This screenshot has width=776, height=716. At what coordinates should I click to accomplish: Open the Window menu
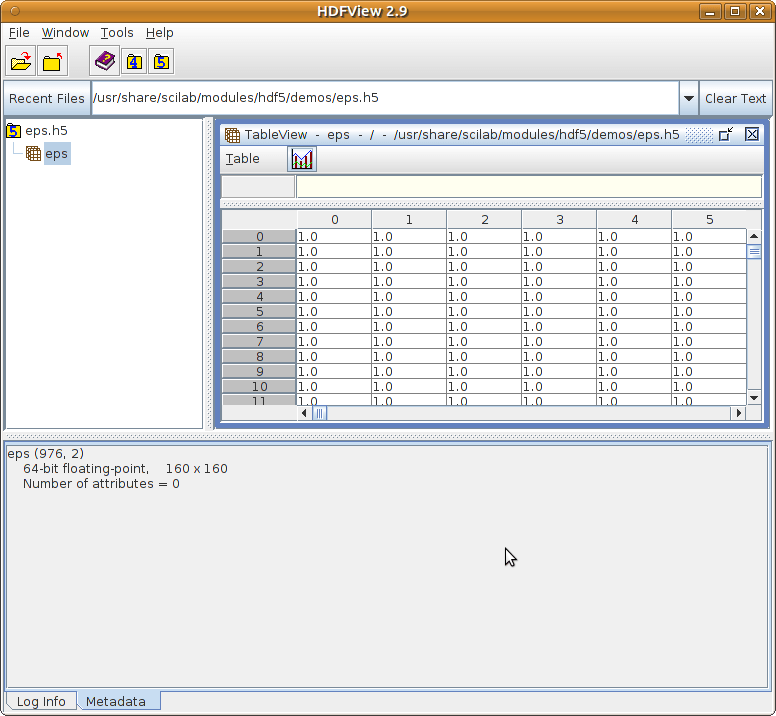click(65, 33)
